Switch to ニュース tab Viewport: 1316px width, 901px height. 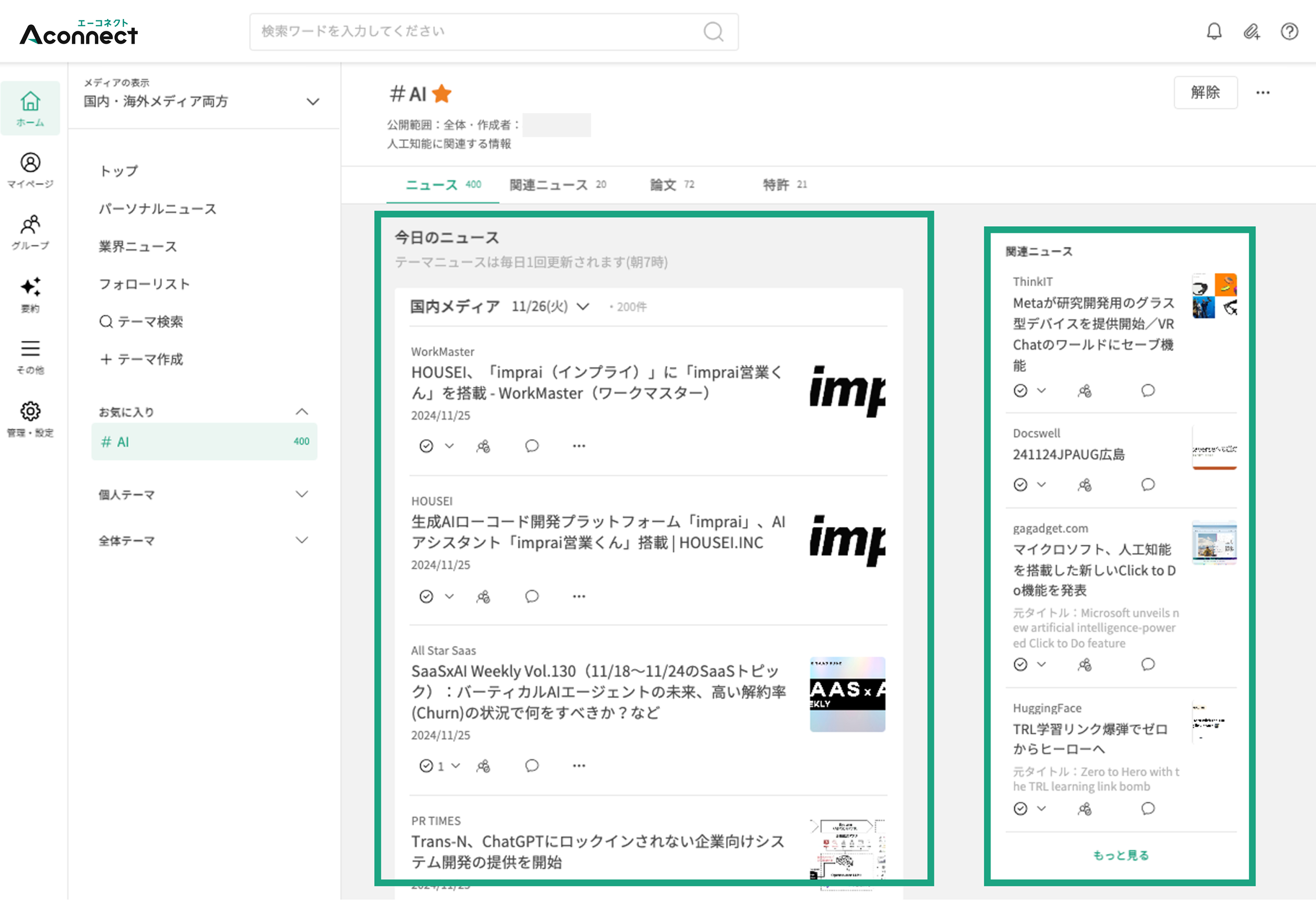tap(443, 185)
